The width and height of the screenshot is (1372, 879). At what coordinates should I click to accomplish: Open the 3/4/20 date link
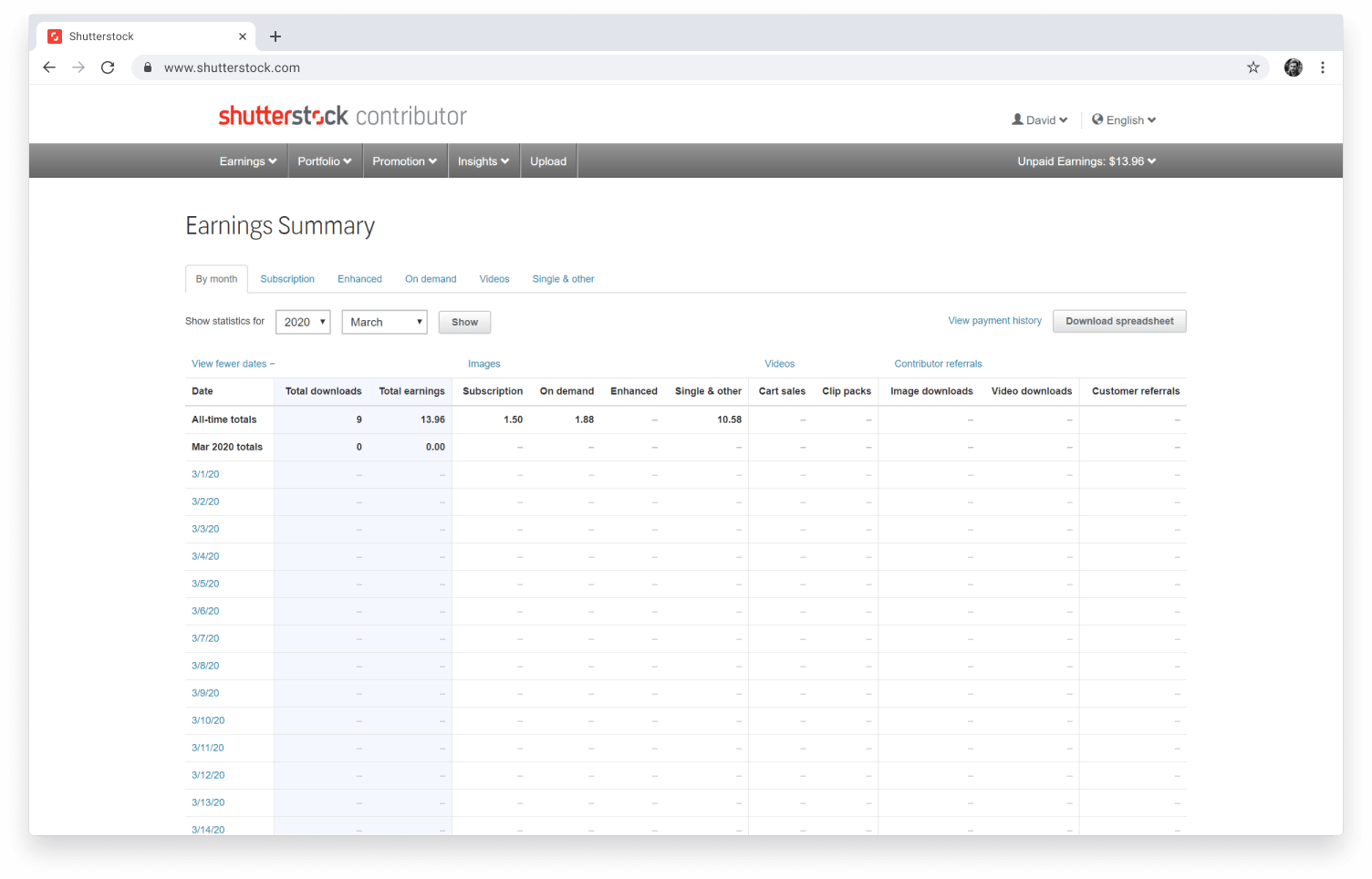(x=205, y=556)
